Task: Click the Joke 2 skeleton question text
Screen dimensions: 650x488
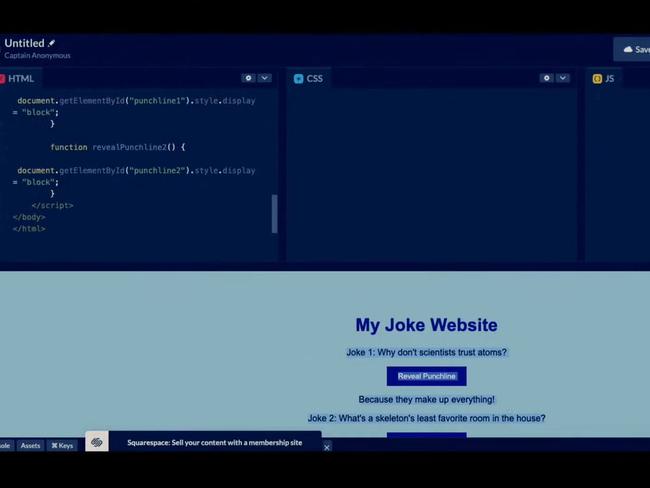Action: click(427, 418)
